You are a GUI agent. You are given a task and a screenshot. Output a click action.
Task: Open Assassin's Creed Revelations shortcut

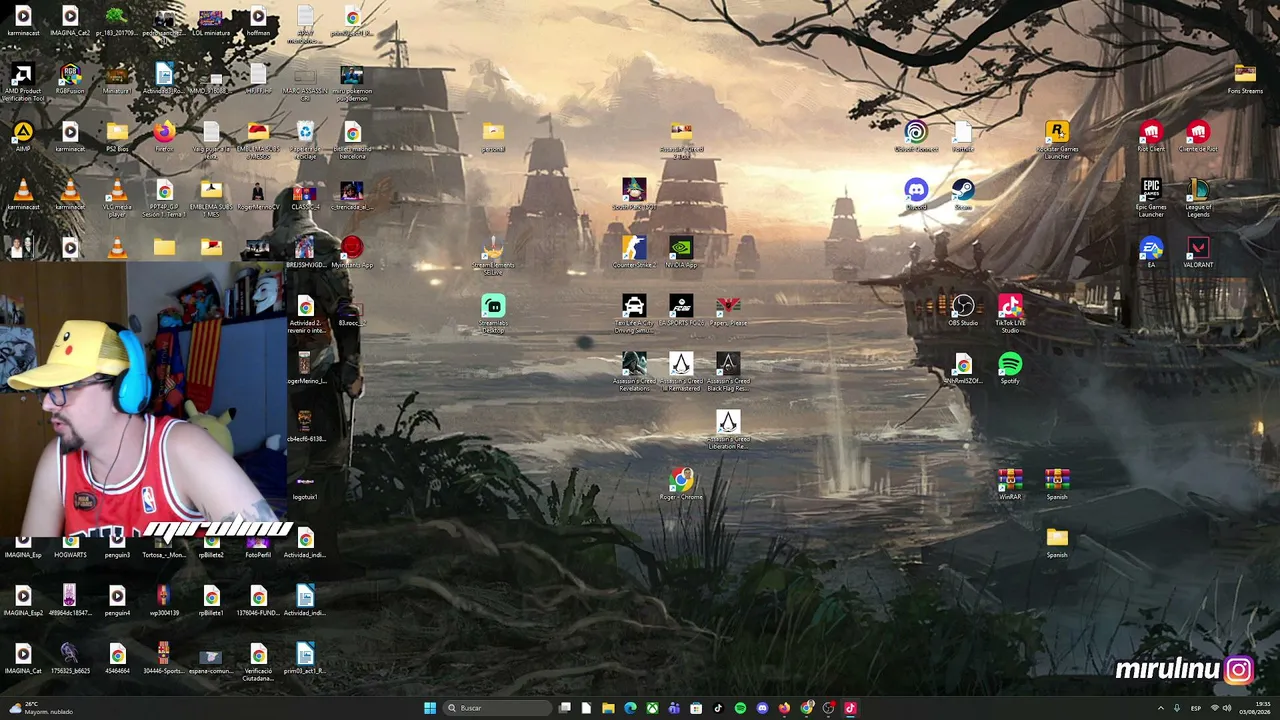click(634, 371)
